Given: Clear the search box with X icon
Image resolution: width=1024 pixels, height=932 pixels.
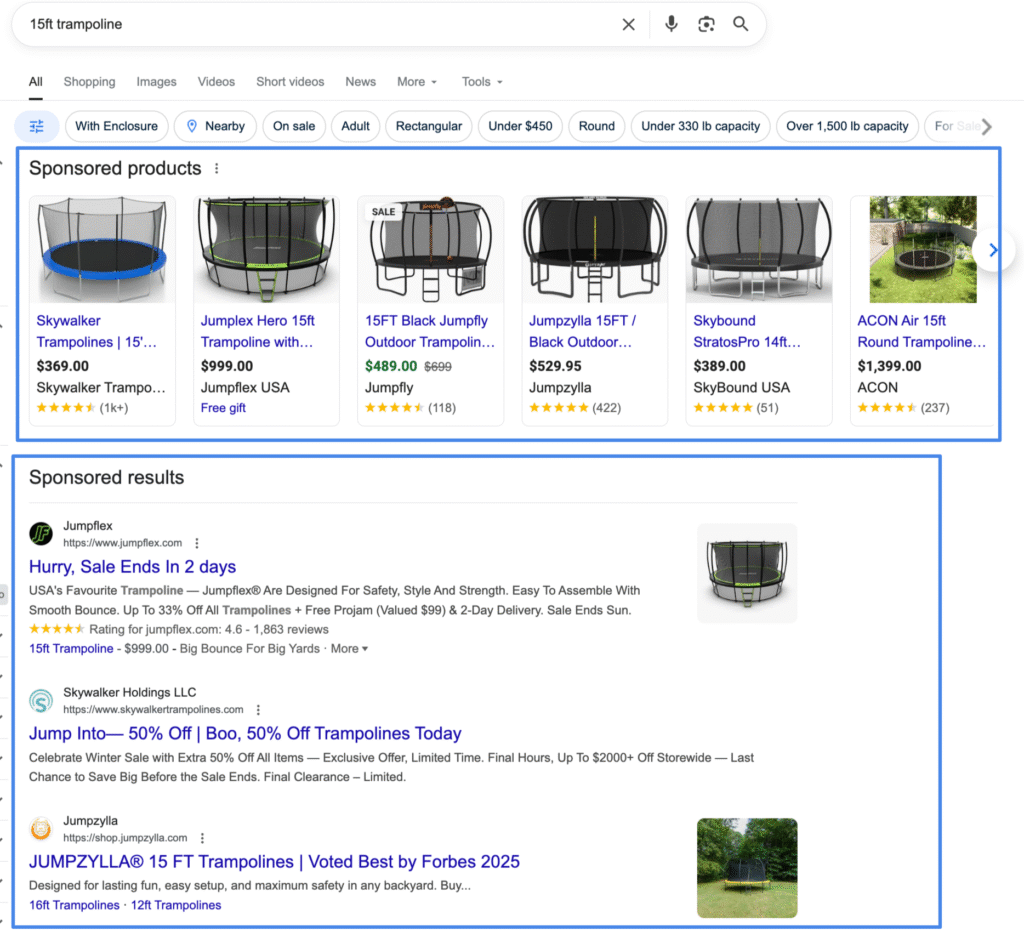Looking at the screenshot, I should tap(628, 25).
